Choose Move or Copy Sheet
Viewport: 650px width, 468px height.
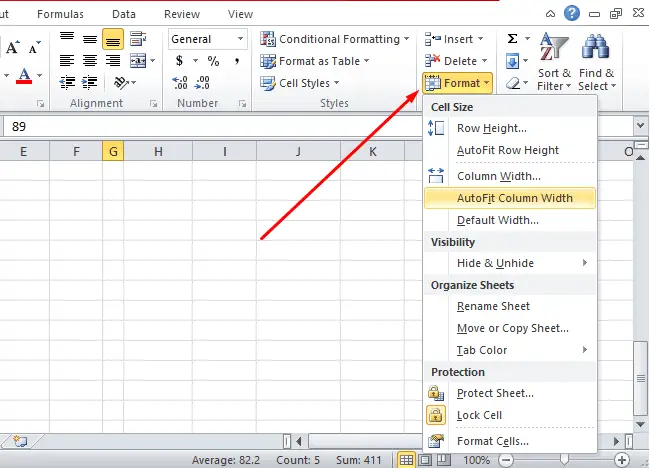[510, 328]
